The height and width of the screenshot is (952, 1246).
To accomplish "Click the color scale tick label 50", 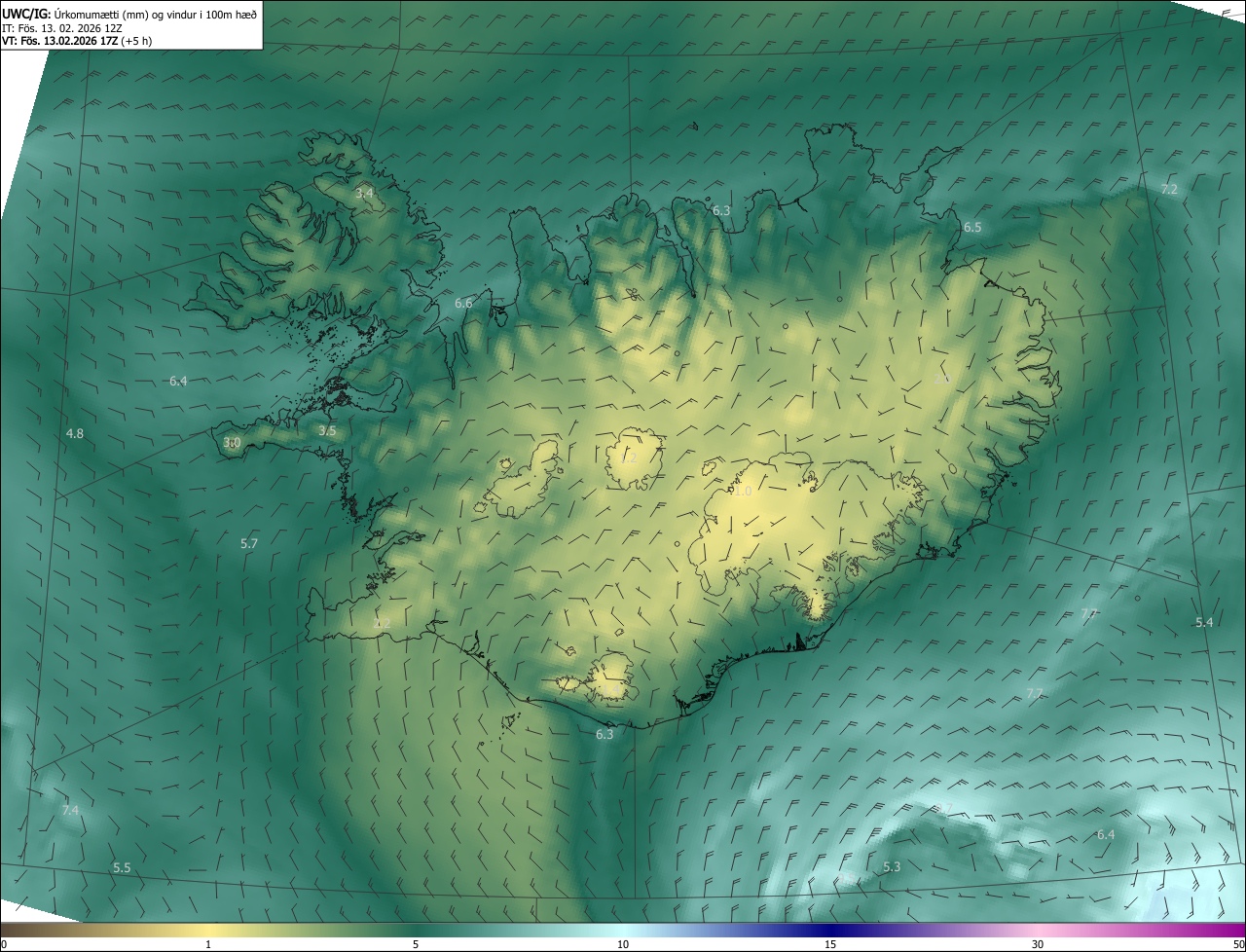I will [x=1238, y=944].
